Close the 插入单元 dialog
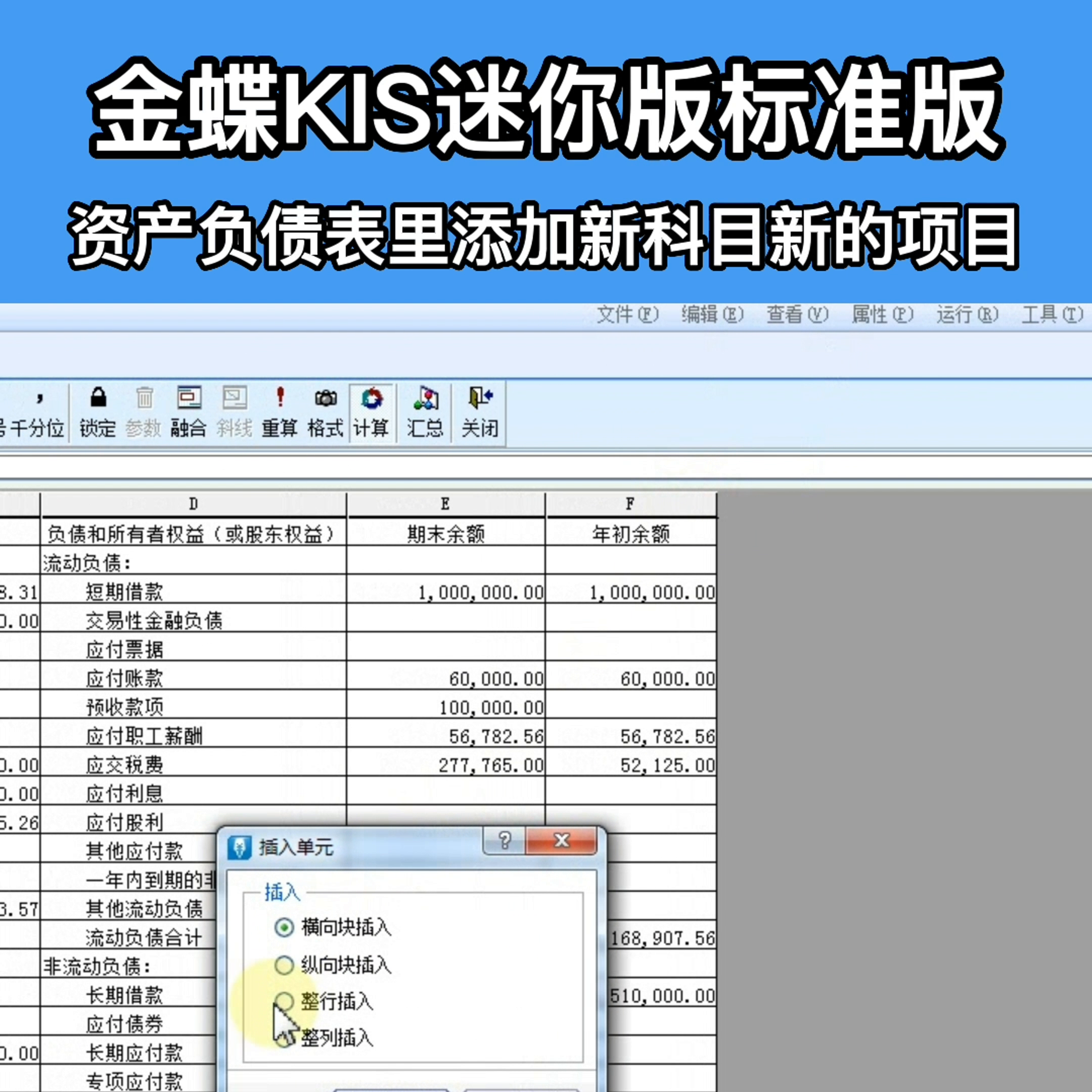Image resolution: width=1092 pixels, height=1092 pixels. tap(561, 841)
